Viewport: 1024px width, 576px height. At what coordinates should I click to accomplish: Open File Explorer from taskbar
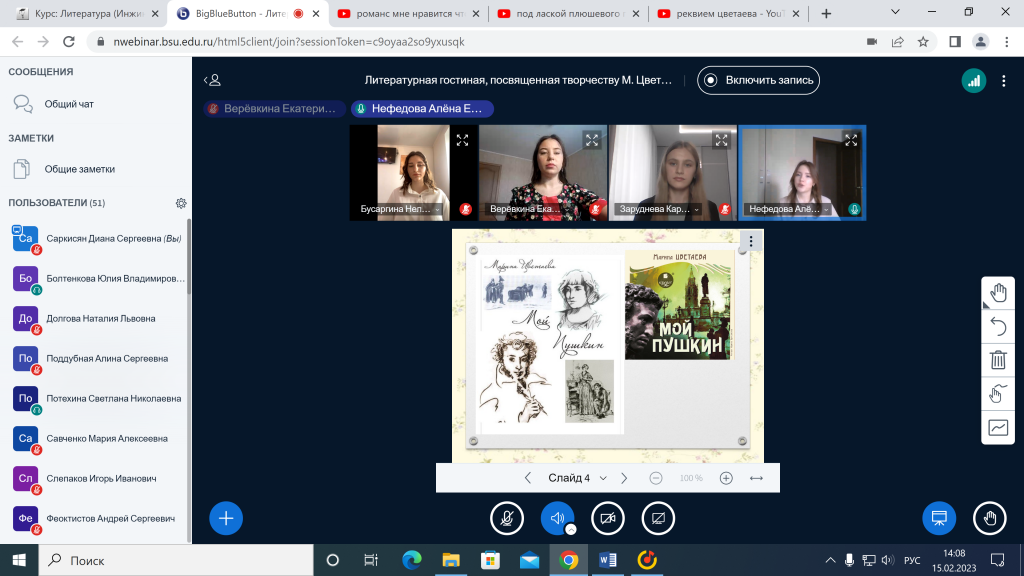tap(451, 560)
